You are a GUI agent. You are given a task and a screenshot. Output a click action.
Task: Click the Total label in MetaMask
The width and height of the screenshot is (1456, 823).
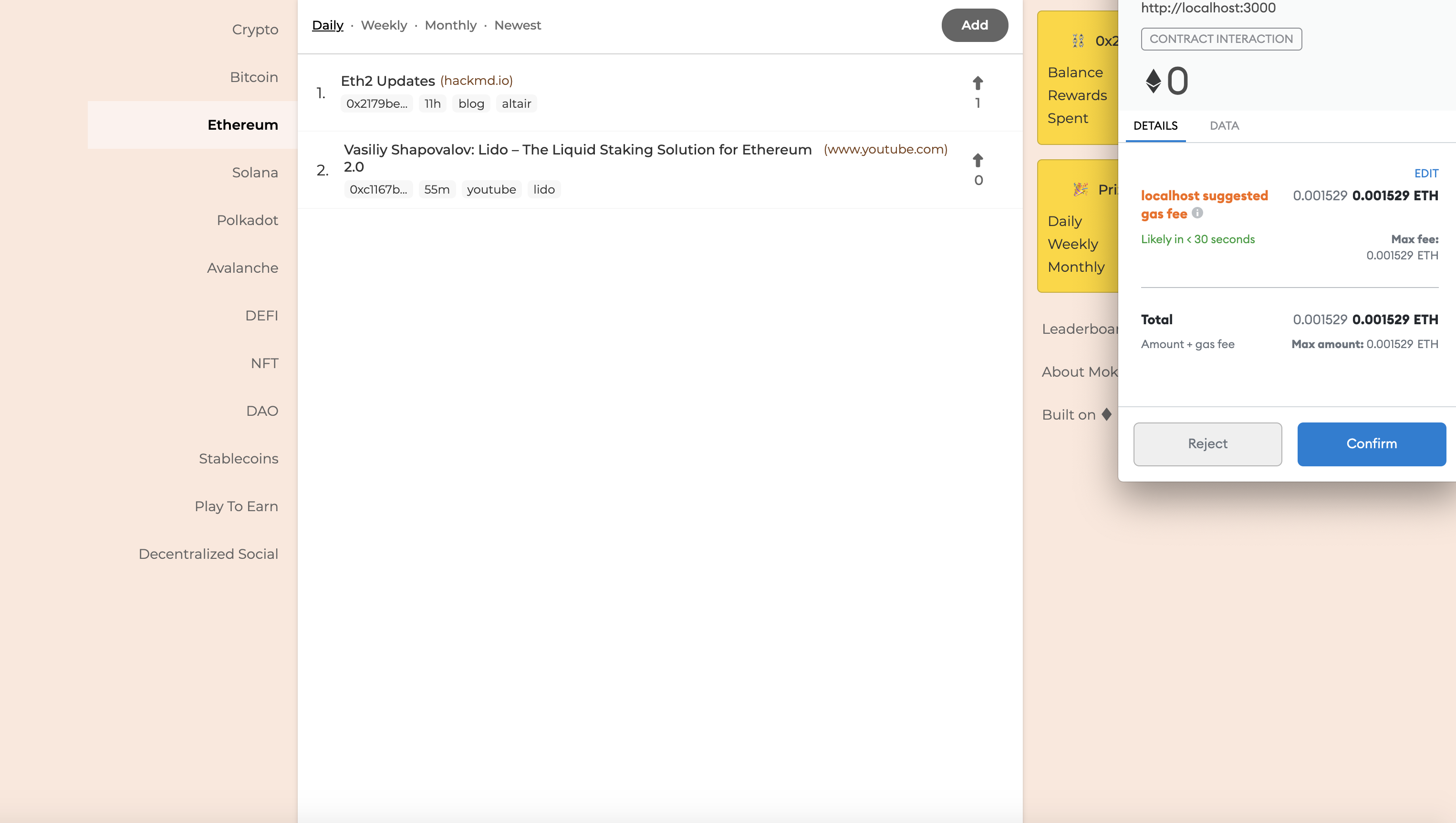[1156, 320]
